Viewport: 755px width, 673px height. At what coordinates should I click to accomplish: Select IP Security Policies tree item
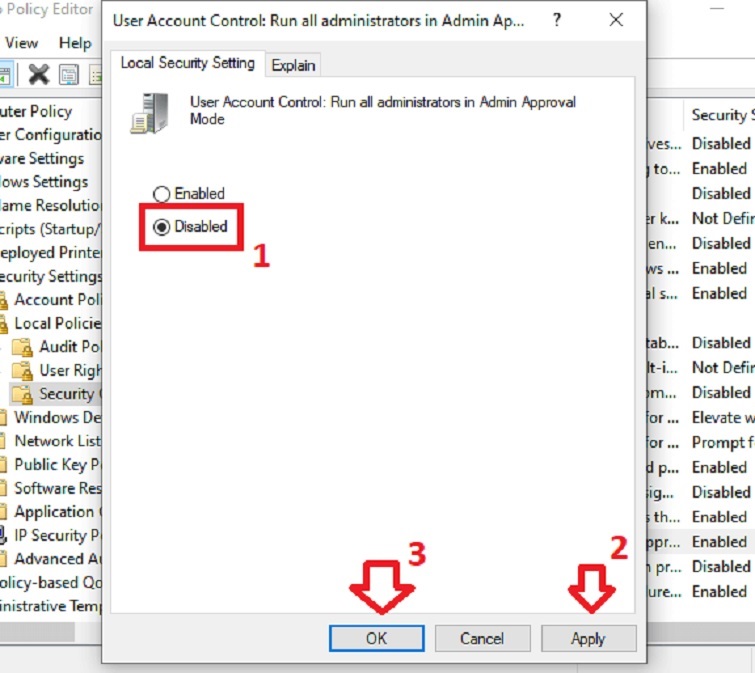tap(58, 535)
